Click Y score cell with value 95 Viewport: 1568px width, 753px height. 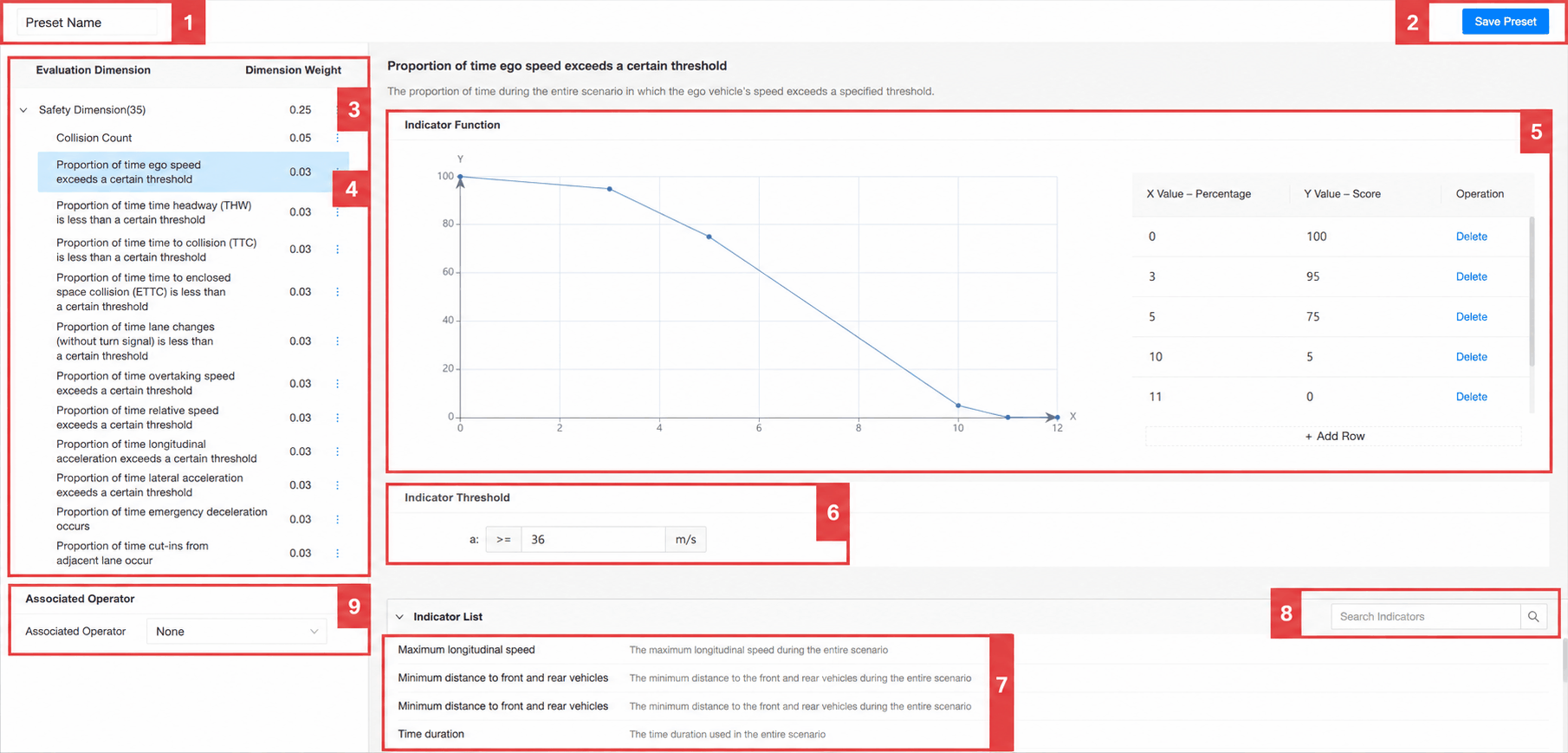[1312, 276]
